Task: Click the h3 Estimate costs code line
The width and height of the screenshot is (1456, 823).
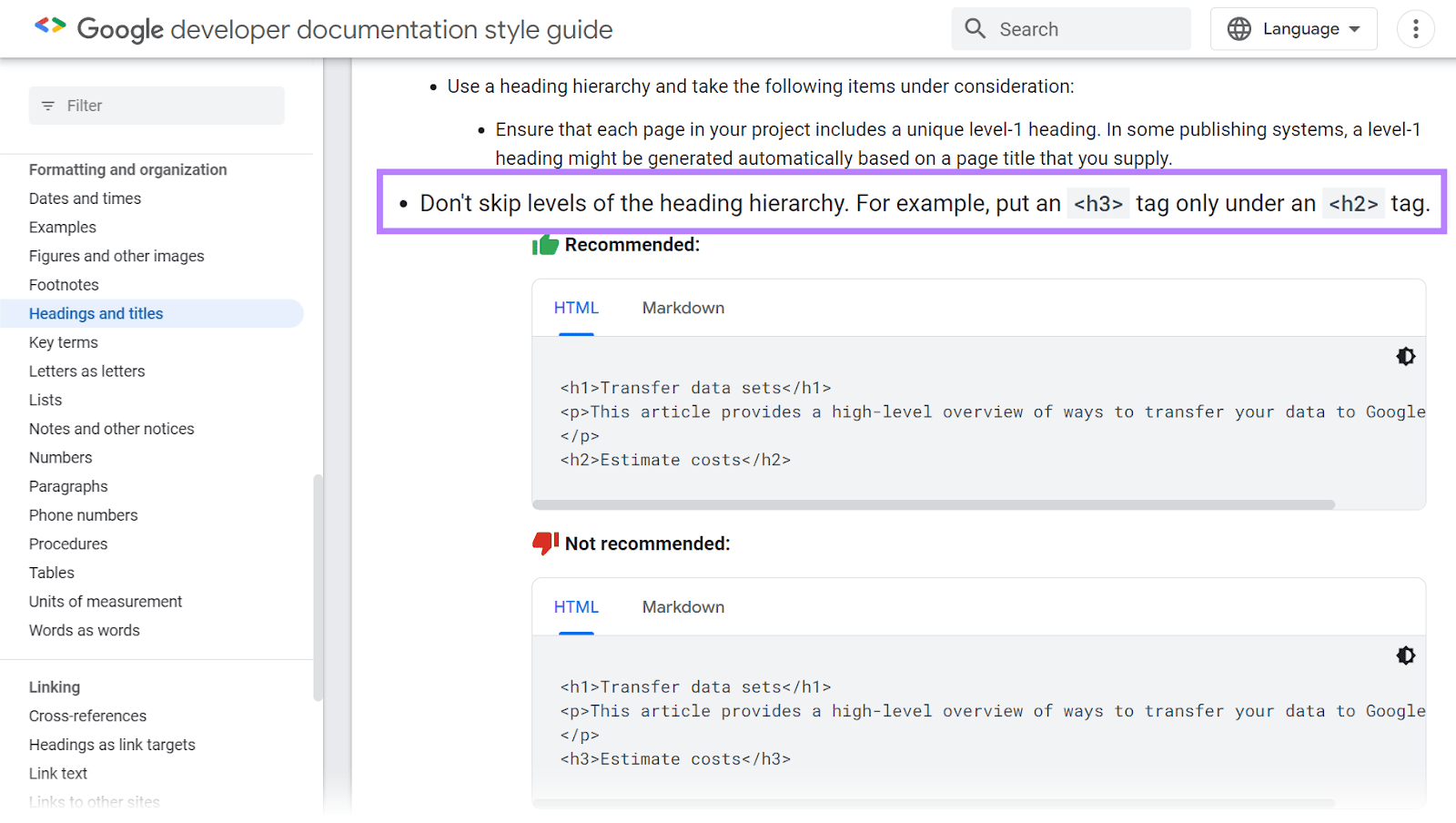Action: (675, 759)
